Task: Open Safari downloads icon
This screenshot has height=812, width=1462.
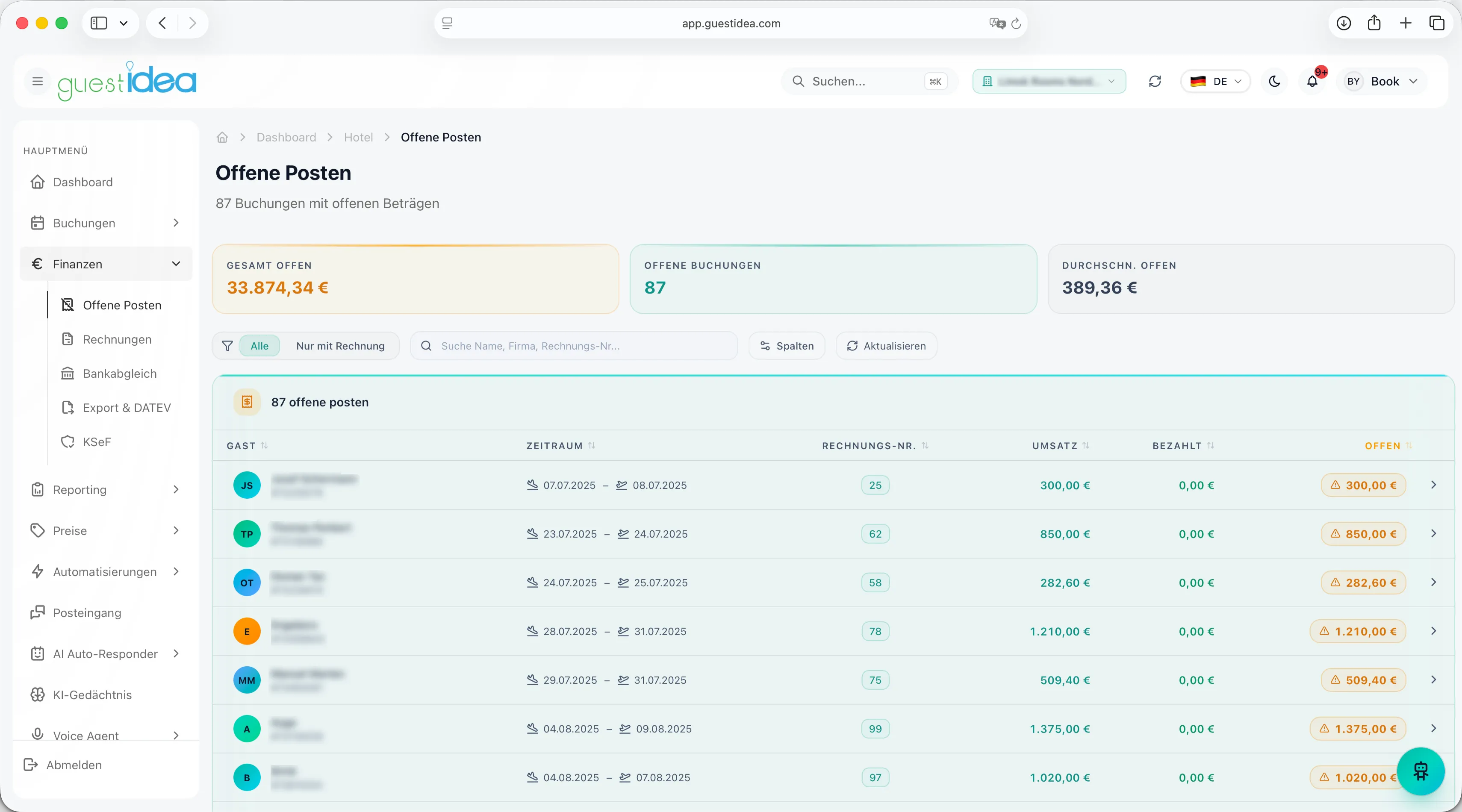Action: point(1344,23)
